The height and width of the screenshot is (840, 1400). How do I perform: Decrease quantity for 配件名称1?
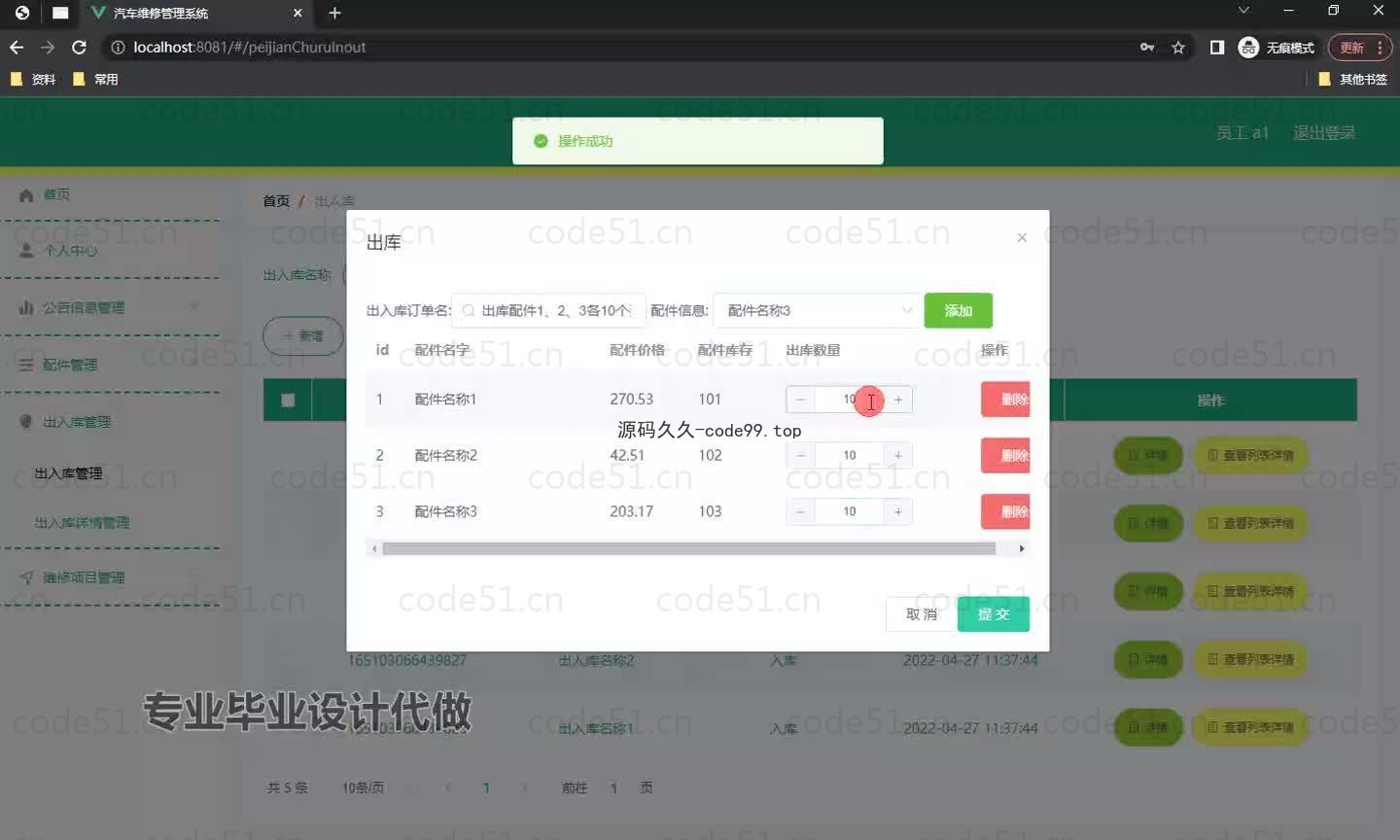click(800, 400)
